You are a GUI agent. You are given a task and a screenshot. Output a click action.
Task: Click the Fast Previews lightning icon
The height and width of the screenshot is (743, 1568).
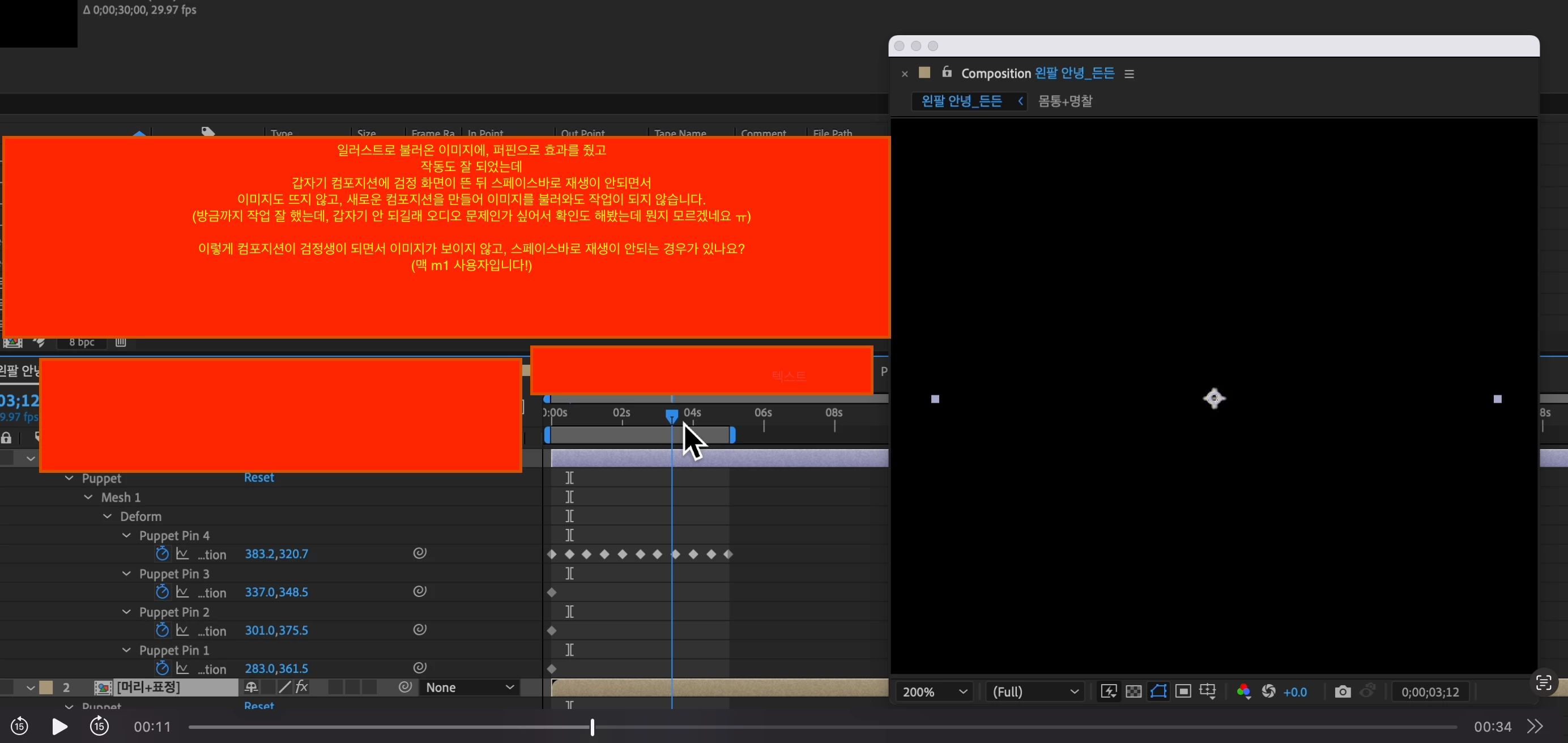click(1109, 692)
